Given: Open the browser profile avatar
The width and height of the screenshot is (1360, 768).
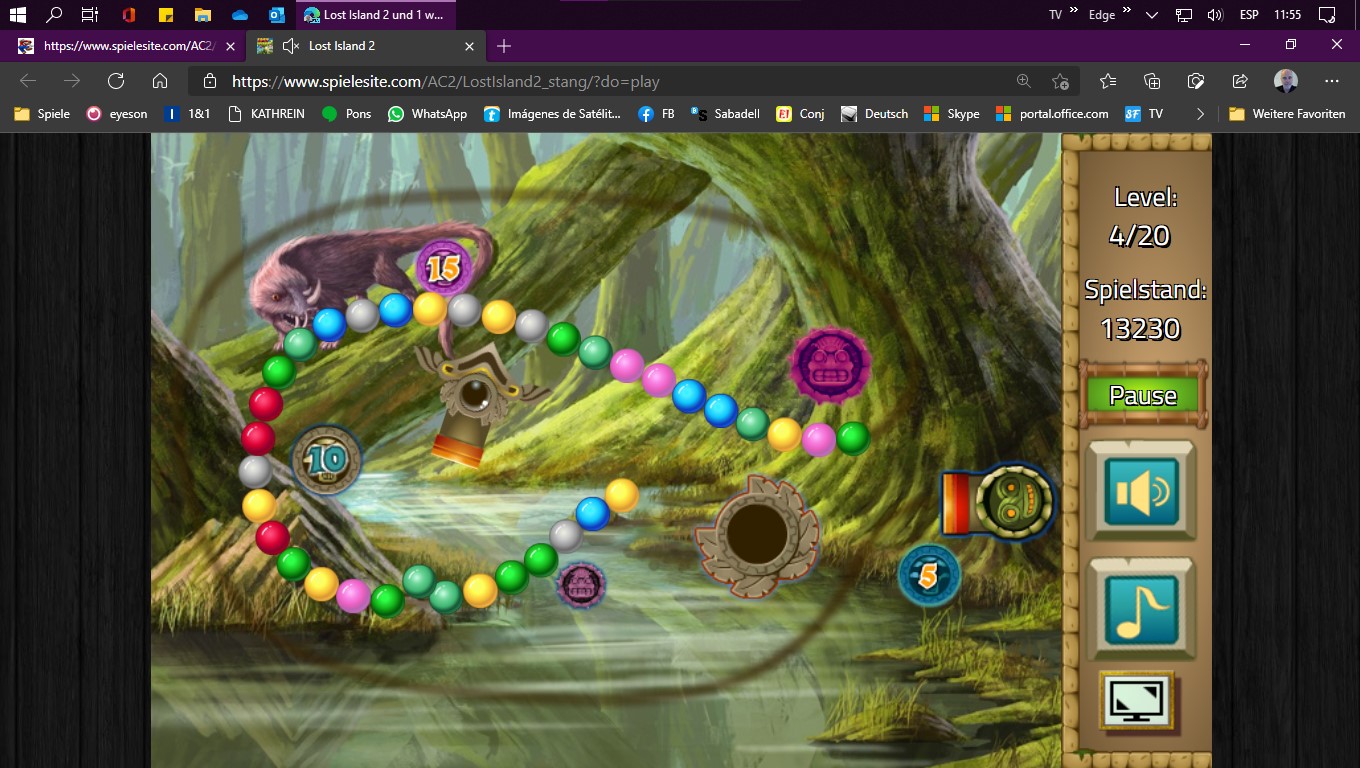Looking at the screenshot, I should click(1286, 82).
